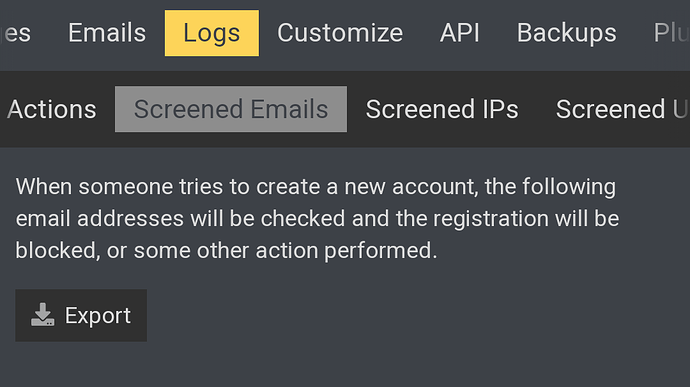Show the Staff Actions log sub-tab
690x387 pixels.
click(x=52, y=109)
